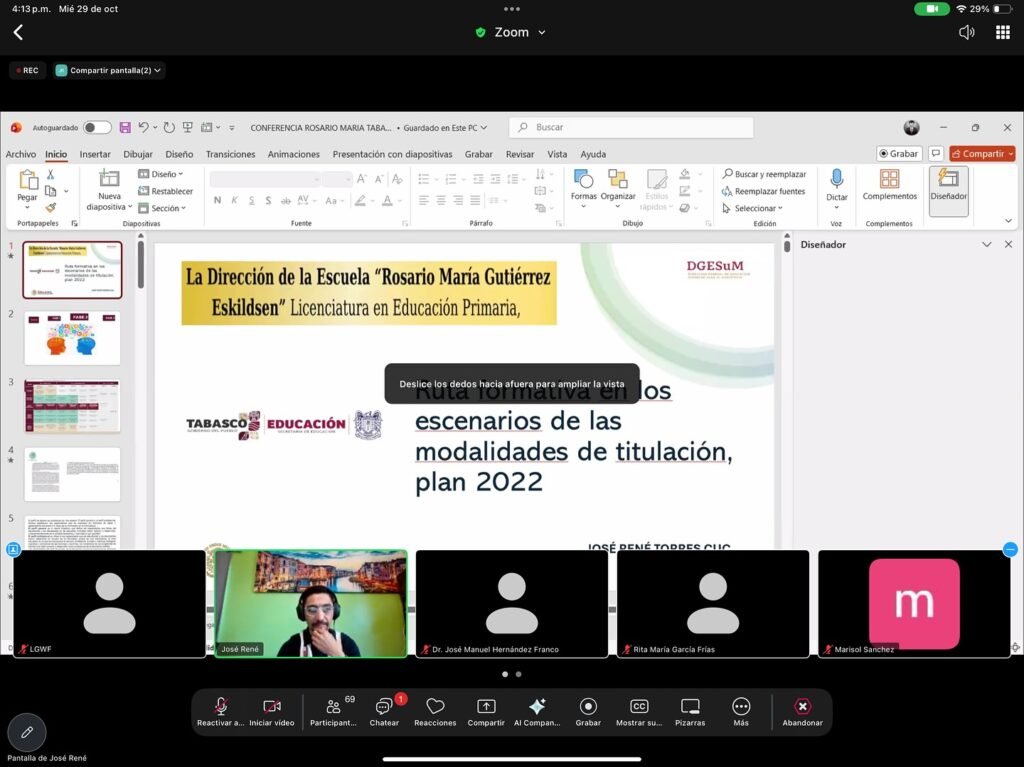The image size is (1024, 767).
Task: Unmute with Reactivar audio microphone
Action: pyautogui.click(x=221, y=707)
